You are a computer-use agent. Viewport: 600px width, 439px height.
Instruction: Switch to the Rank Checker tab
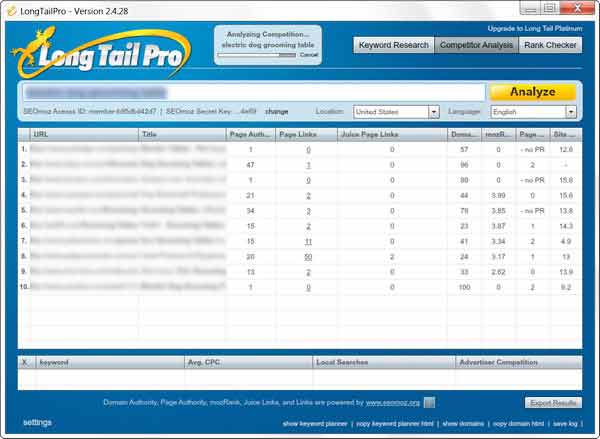[550, 45]
